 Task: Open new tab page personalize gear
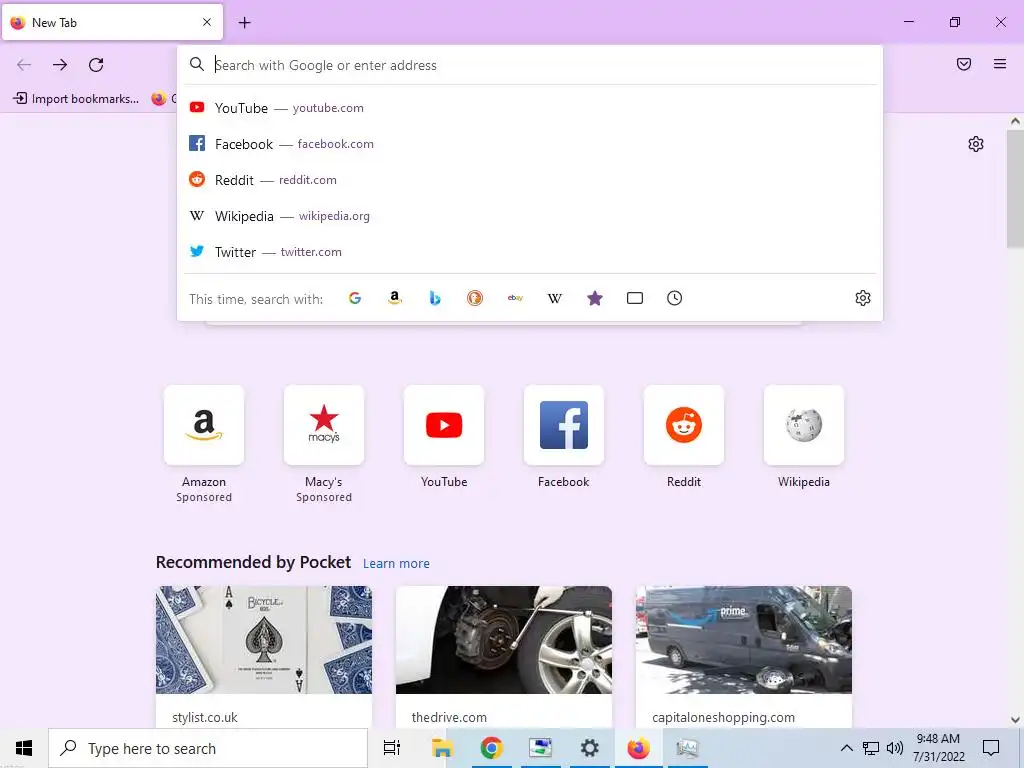(x=976, y=144)
